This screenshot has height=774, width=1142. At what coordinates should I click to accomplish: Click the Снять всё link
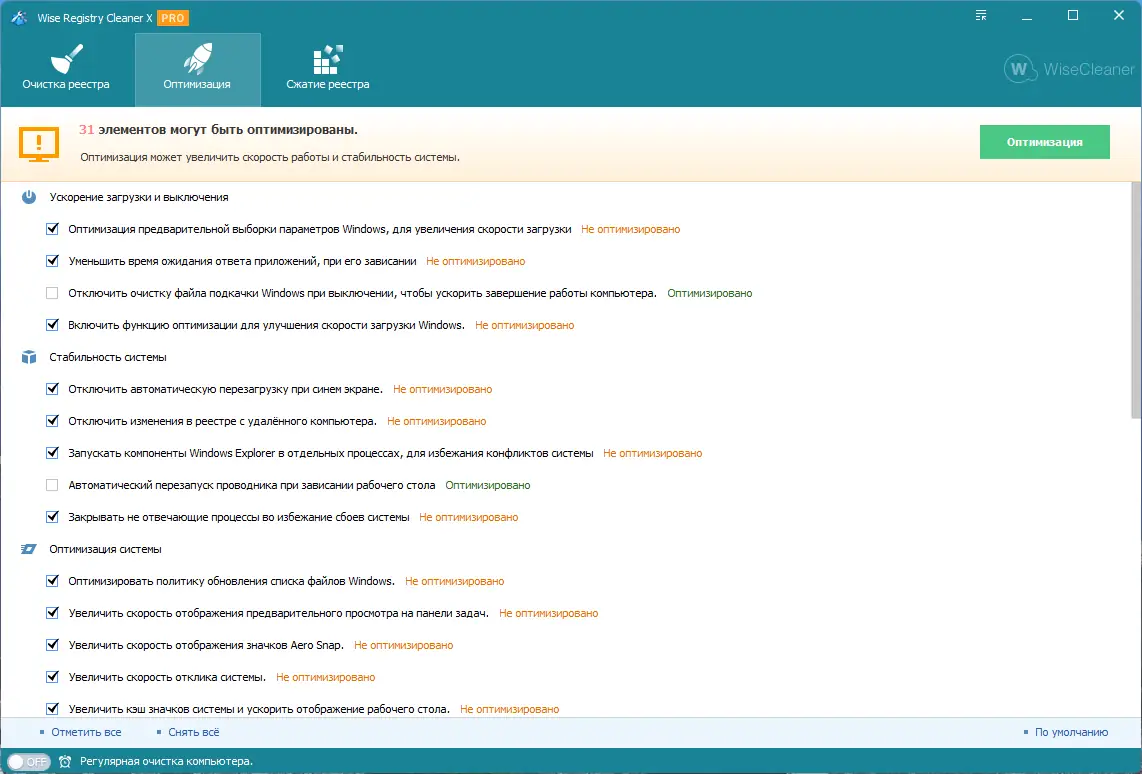(x=194, y=732)
